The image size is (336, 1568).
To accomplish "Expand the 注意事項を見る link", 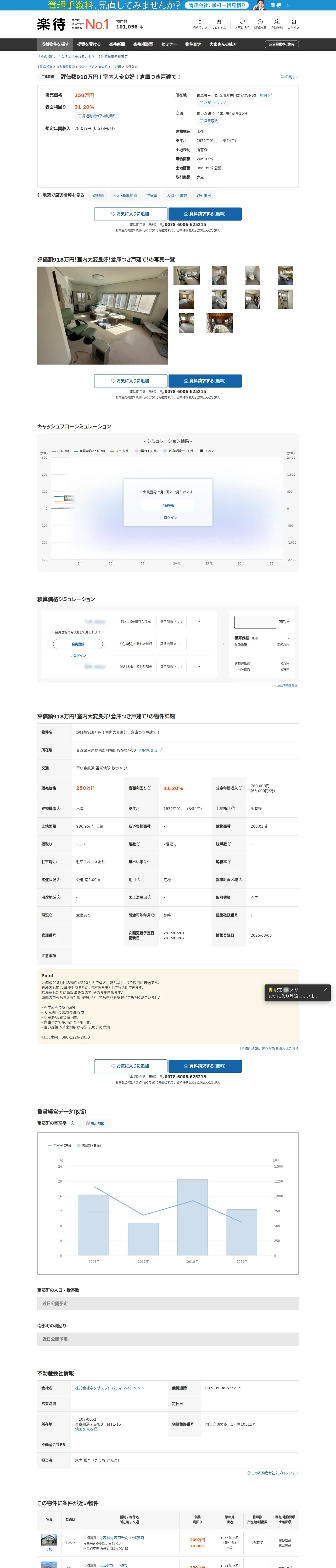I will tap(285, 685).
